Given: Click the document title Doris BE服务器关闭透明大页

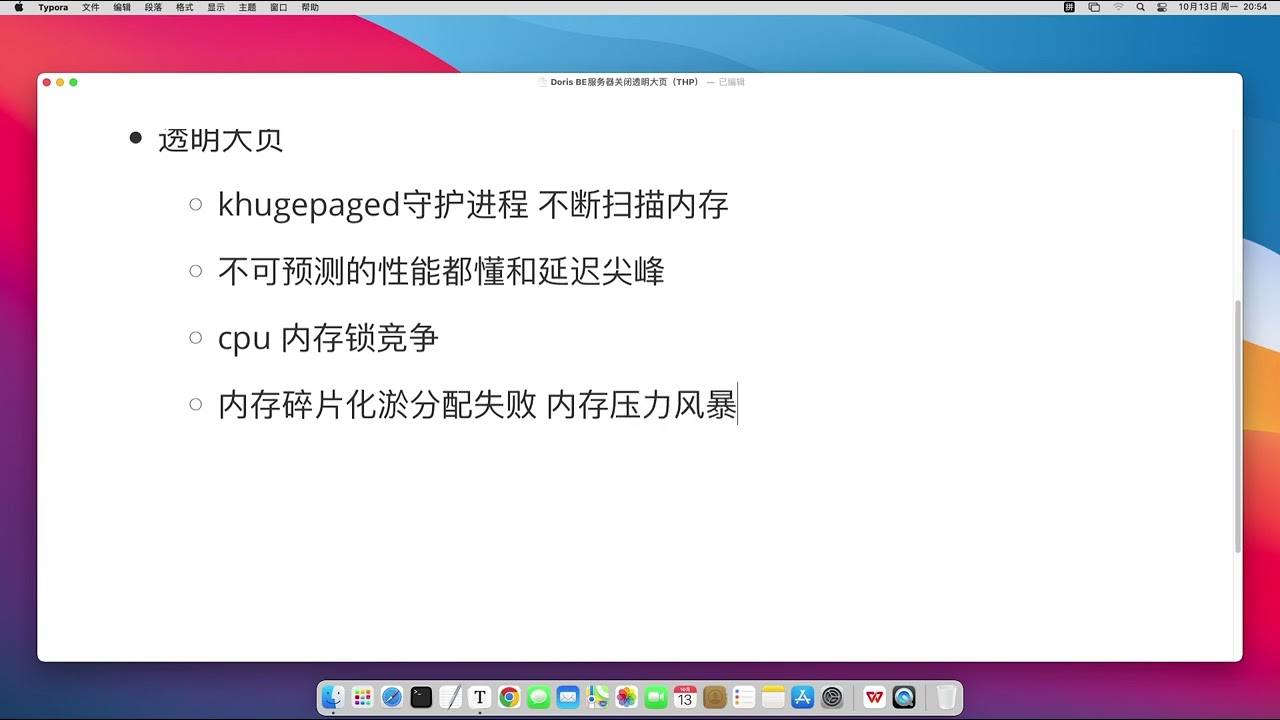Looking at the screenshot, I should [624, 82].
